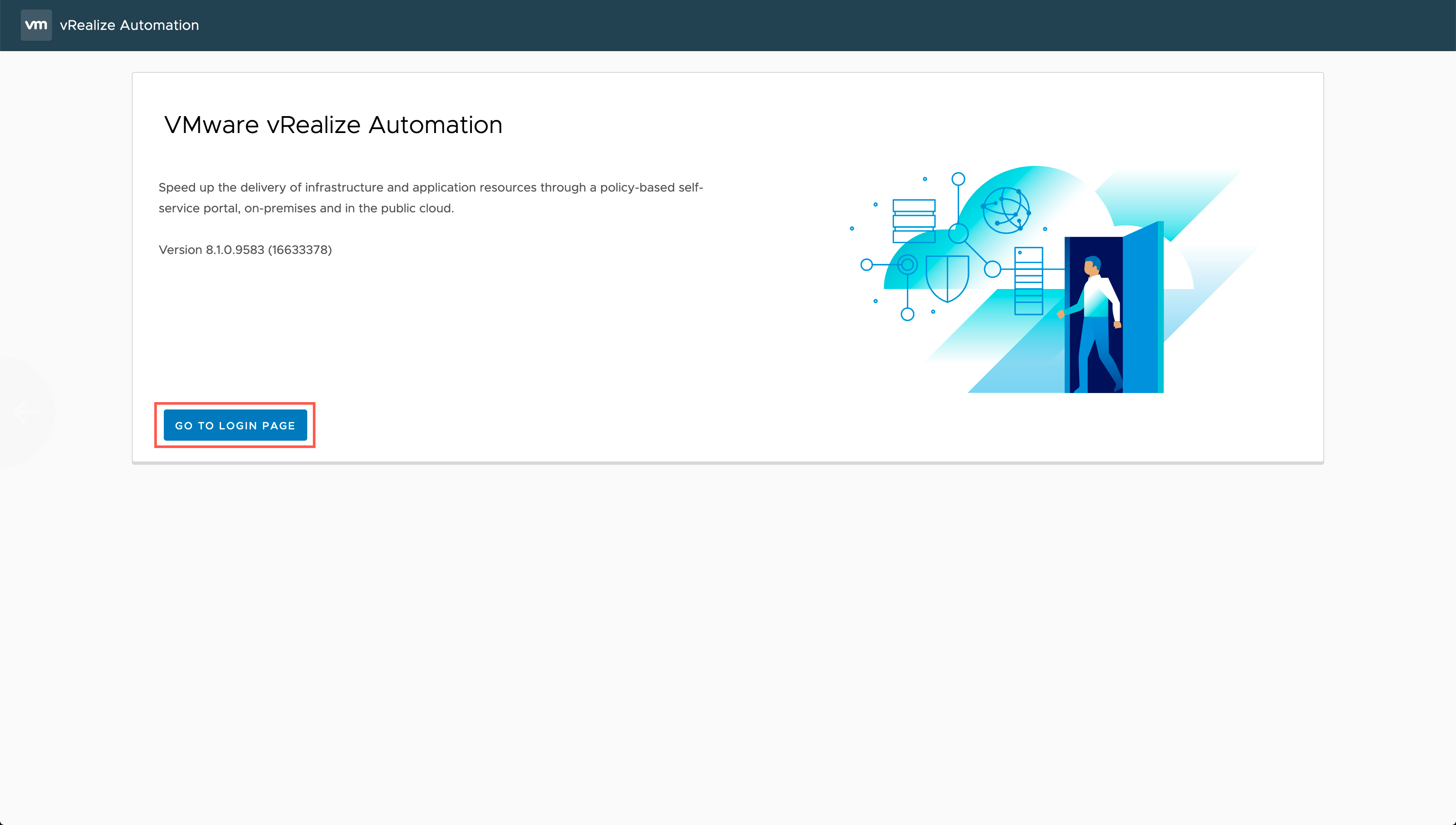
Task: Click the stacked database icon in illustration
Action: [x=914, y=221]
